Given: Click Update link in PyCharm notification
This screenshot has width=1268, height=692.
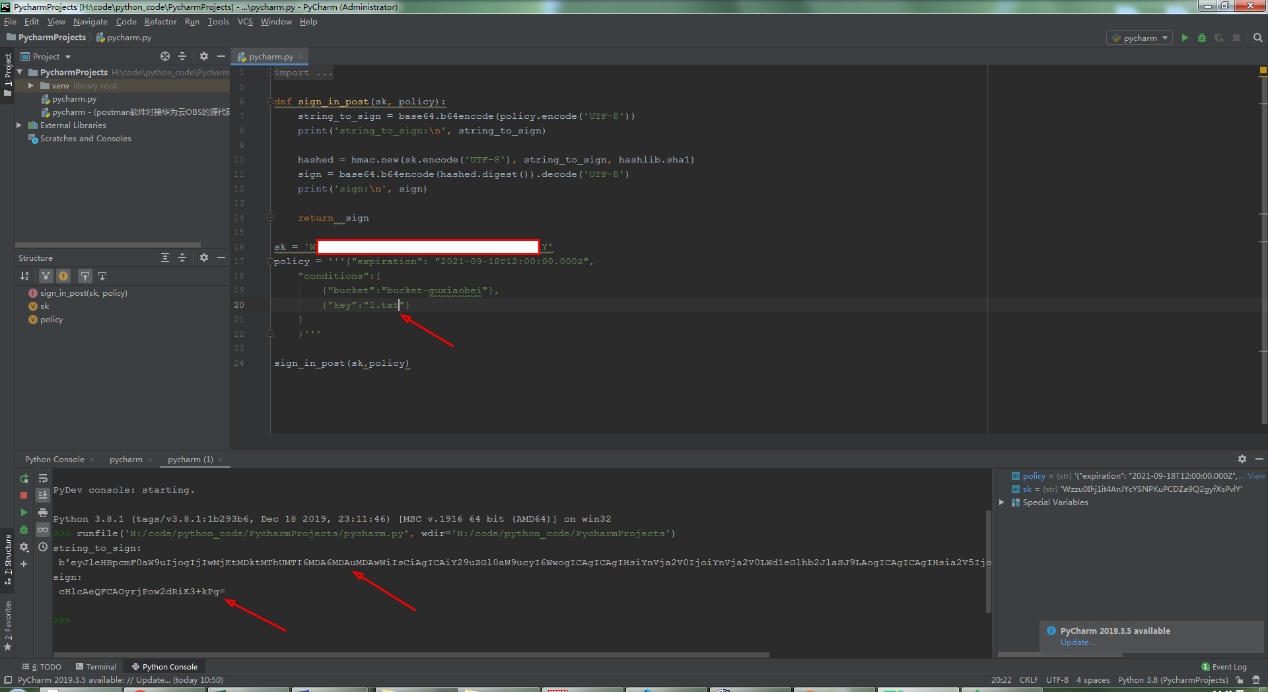Looking at the screenshot, I should 1077,642.
